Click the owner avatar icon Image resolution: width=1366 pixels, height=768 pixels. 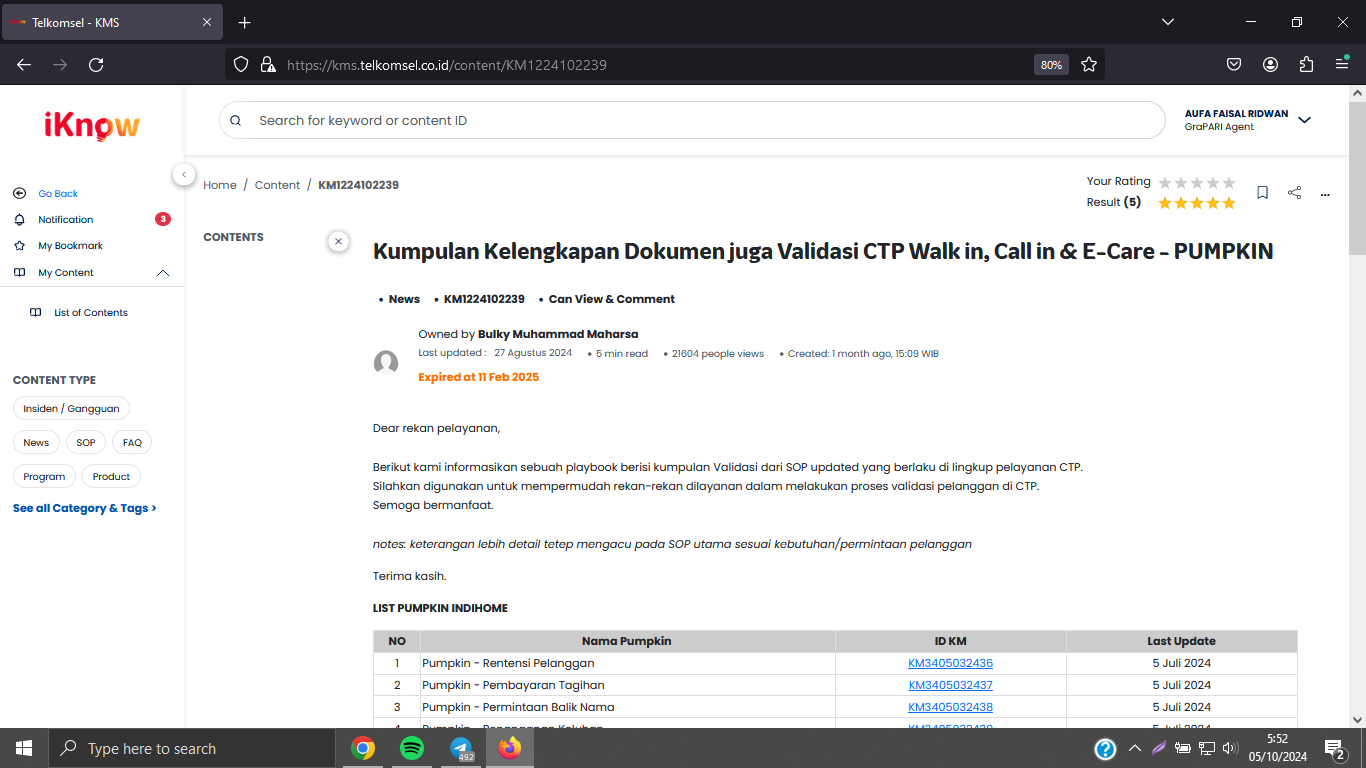pyautogui.click(x=386, y=363)
